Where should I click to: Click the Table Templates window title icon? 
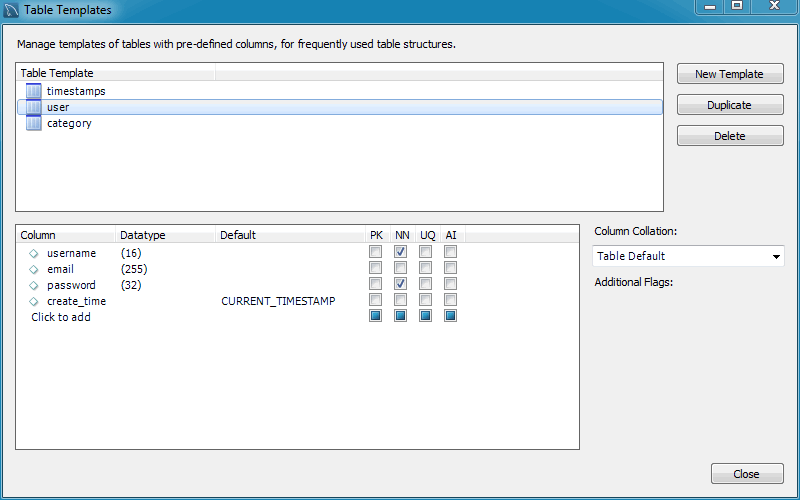pyautogui.click(x=12, y=10)
